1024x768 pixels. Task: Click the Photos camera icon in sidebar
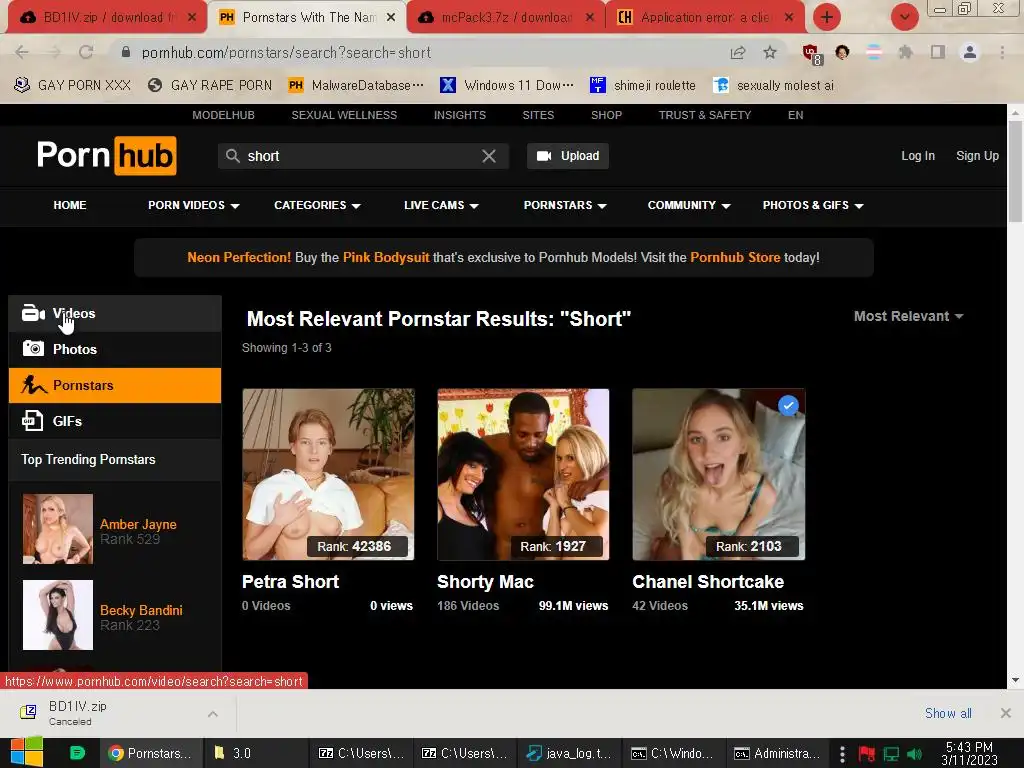(x=33, y=349)
